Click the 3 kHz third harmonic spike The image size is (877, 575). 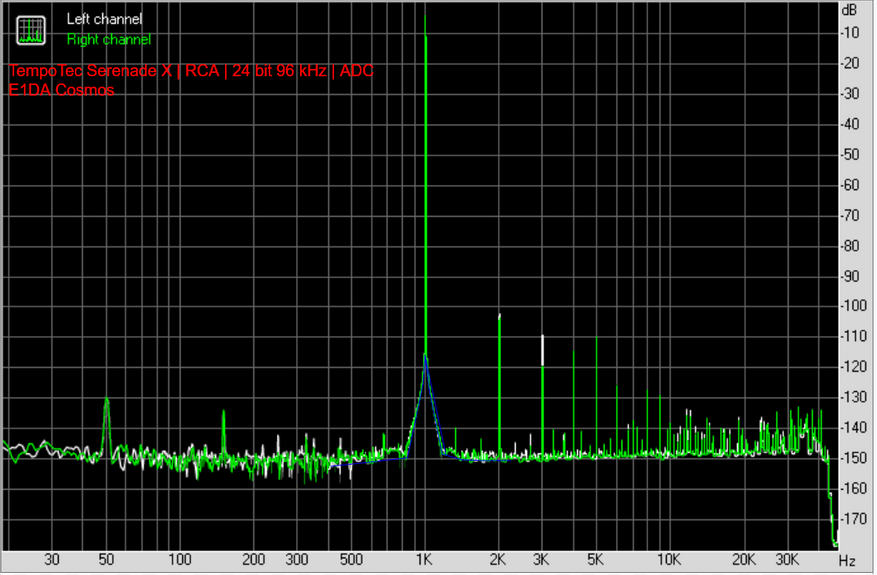pyautogui.click(x=543, y=397)
